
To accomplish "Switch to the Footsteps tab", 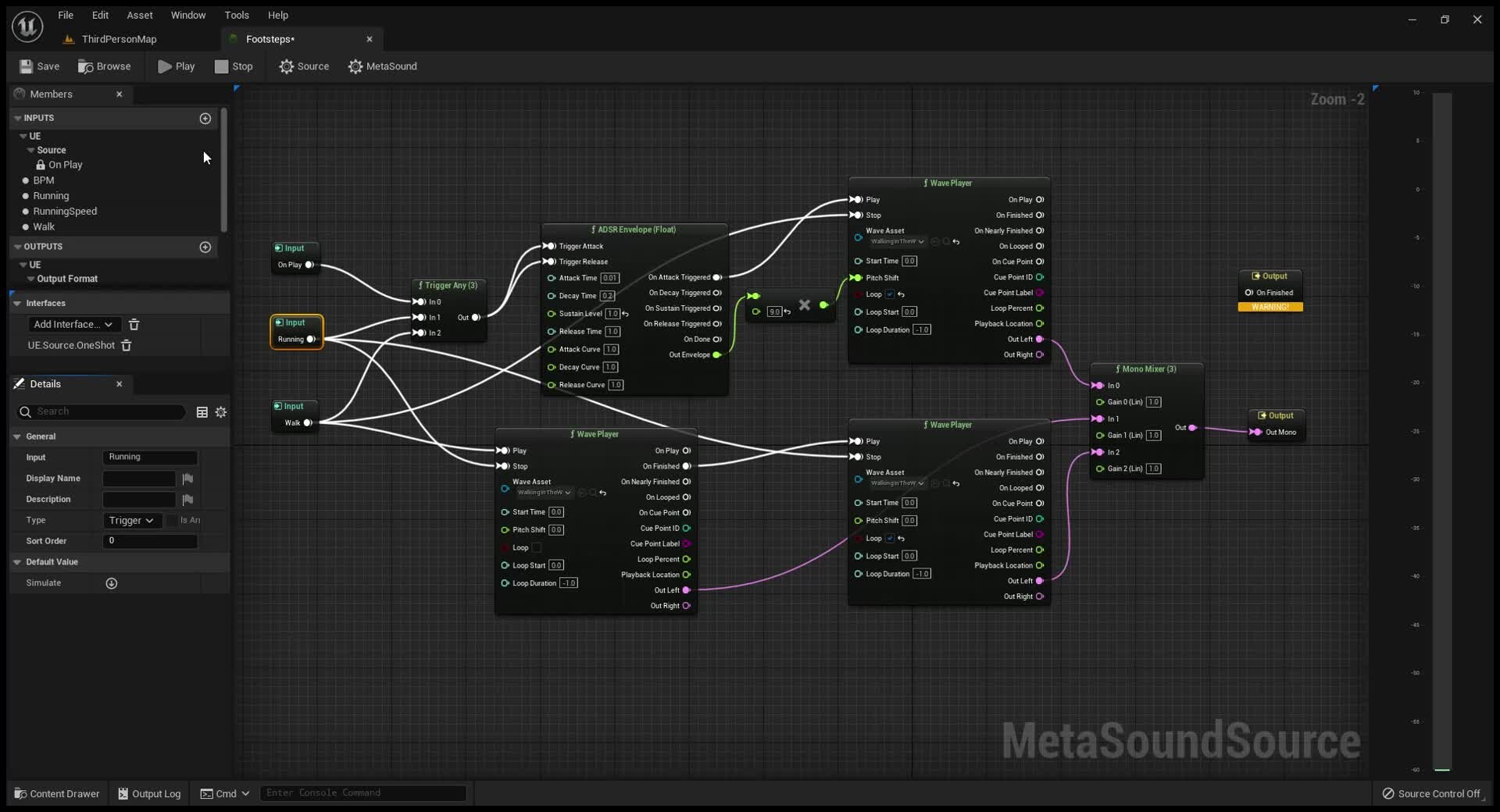I will (x=271, y=39).
